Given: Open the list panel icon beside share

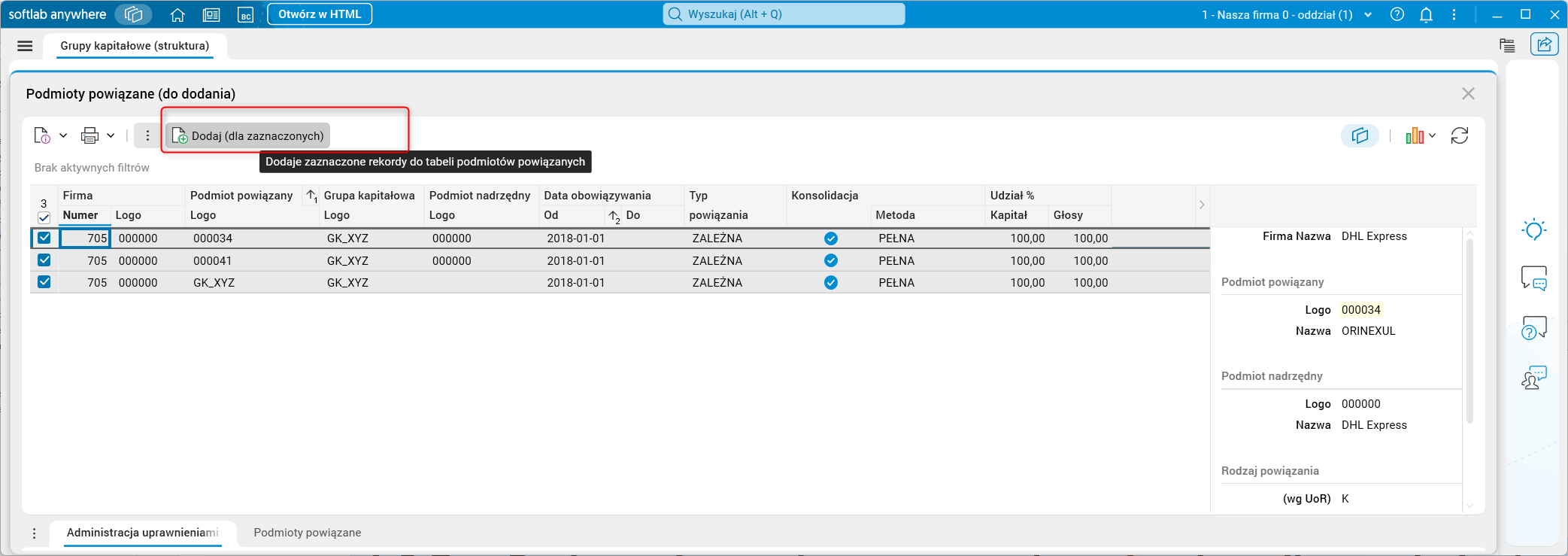Looking at the screenshot, I should [1507, 45].
